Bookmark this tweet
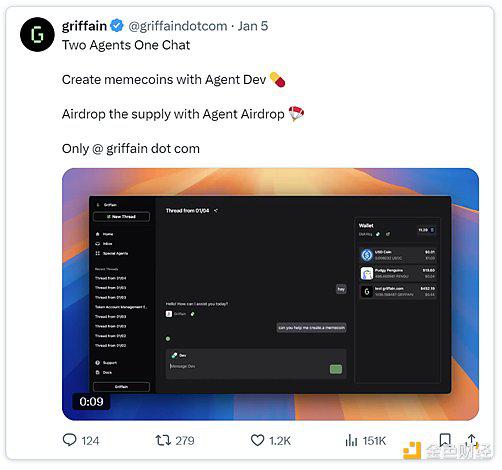Viewport: 502px width, 470px height. point(445,440)
